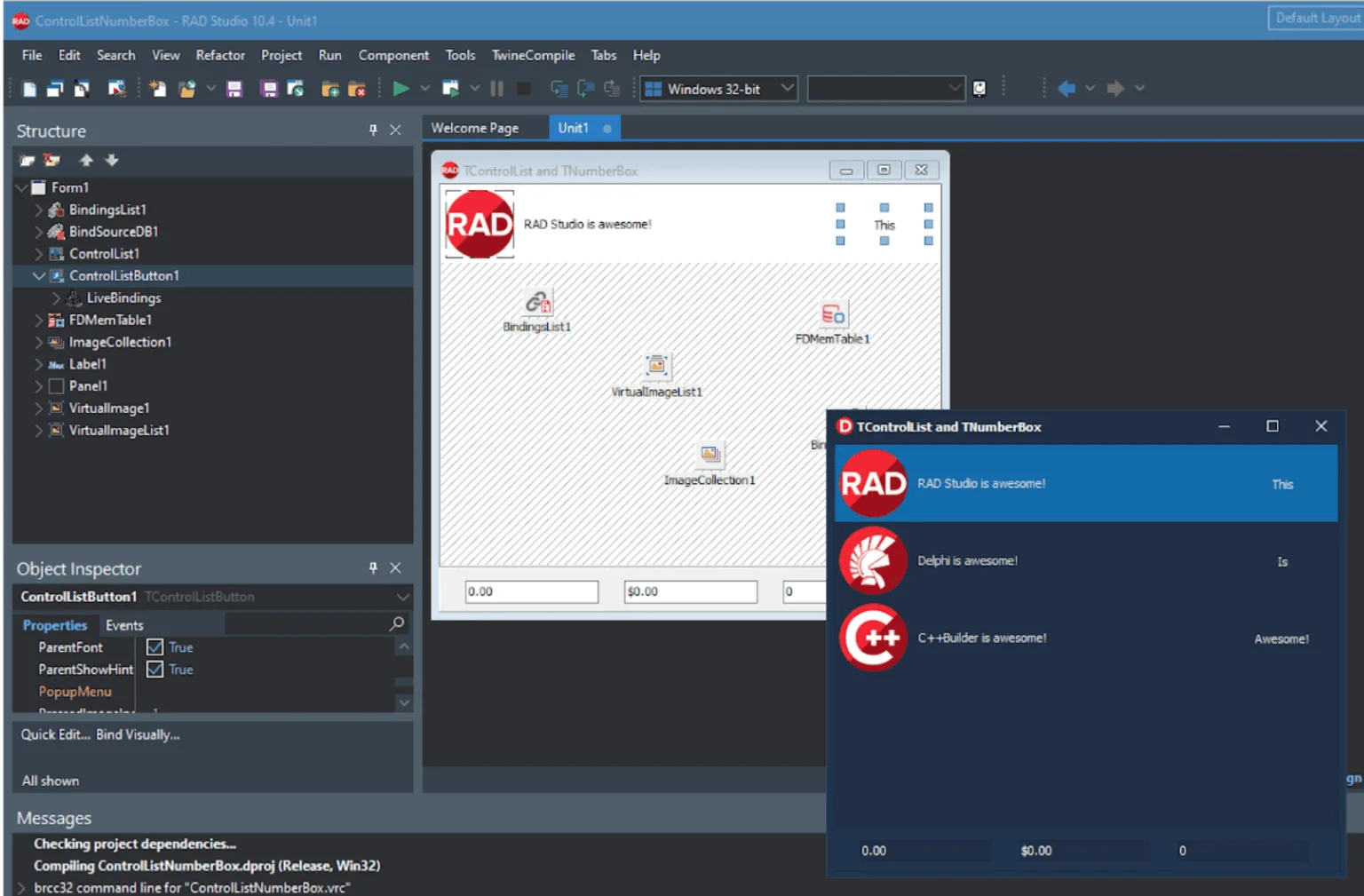
Task: Click the 0.00 number box in designer form
Action: tap(532, 591)
